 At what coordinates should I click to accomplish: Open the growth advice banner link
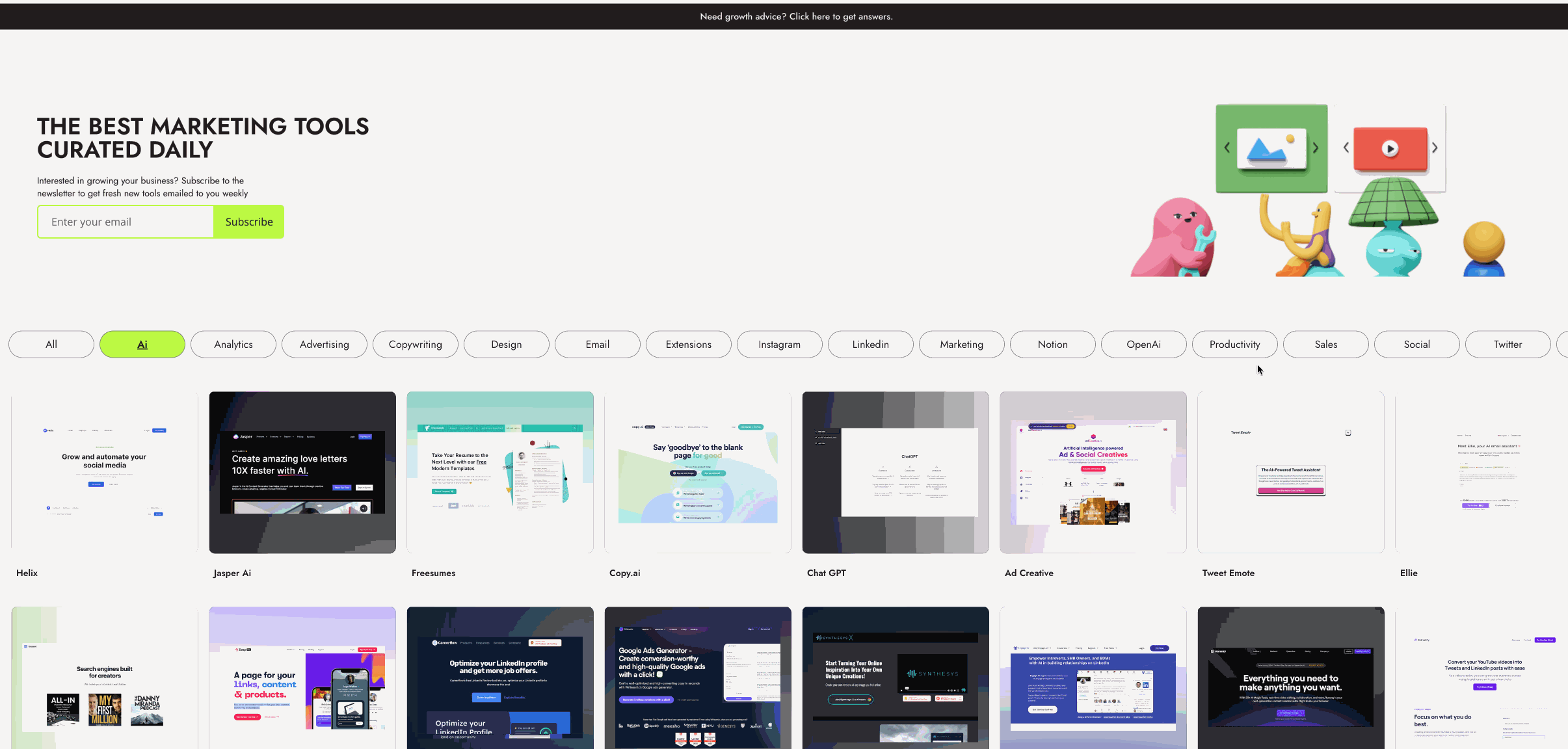click(x=796, y=16)
